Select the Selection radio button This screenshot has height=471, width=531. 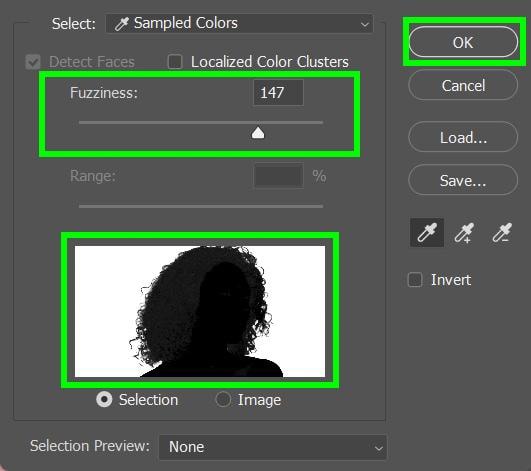(x=104, y=400)
